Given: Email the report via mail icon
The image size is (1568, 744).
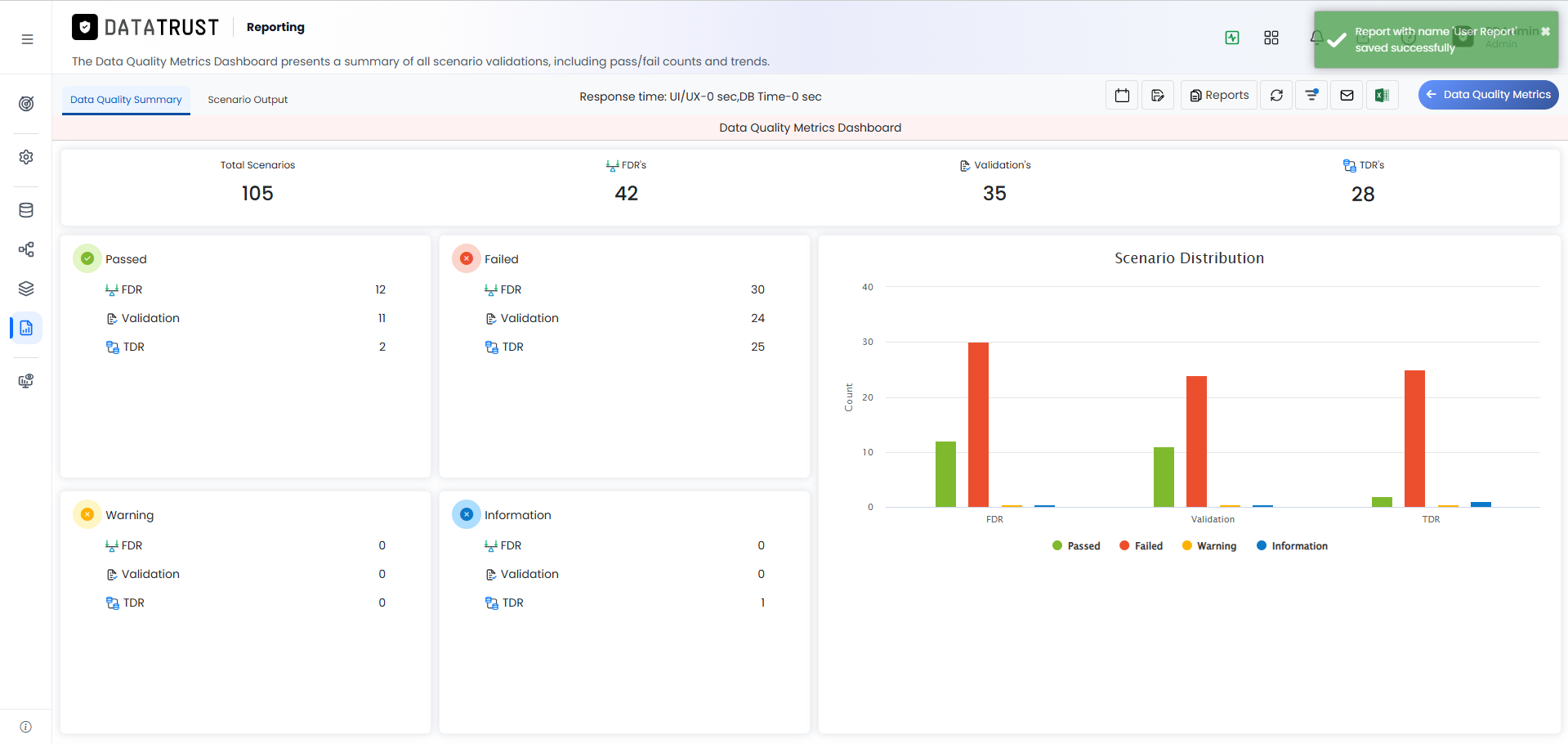Looking at the screenshot, I should point(1347,95).
